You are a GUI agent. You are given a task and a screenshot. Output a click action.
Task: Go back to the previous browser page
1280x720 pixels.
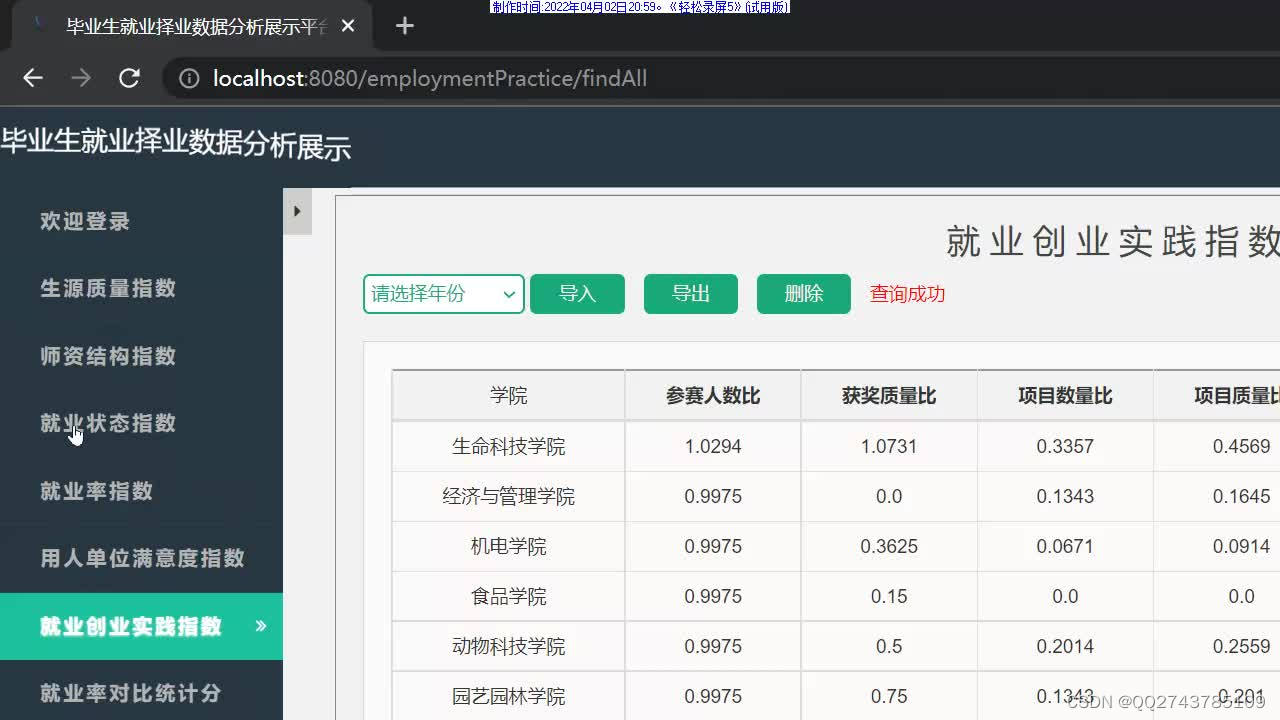coord(33,78)
